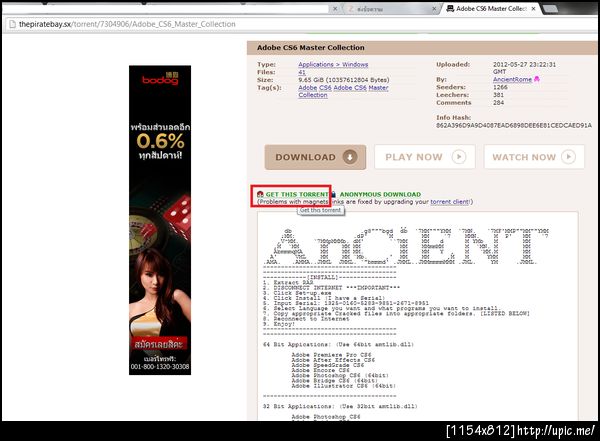The width and height of the screenshot is (600, 441).
Task: Click the magnet icon before GET THIS TORRENT
Action: click(260, 194)
